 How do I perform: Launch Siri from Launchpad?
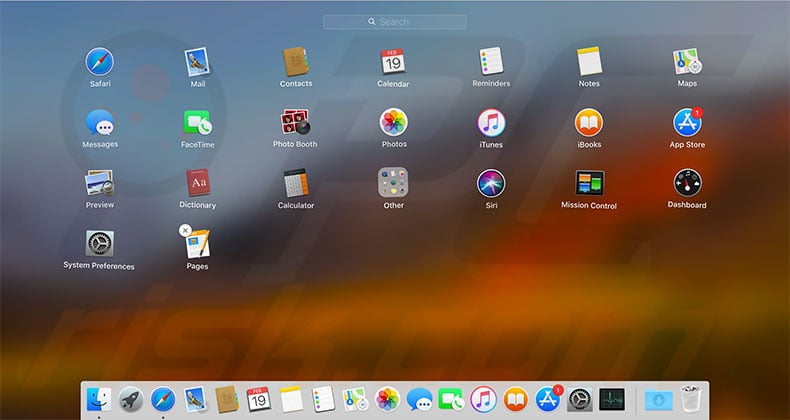(x=491, y=183)
